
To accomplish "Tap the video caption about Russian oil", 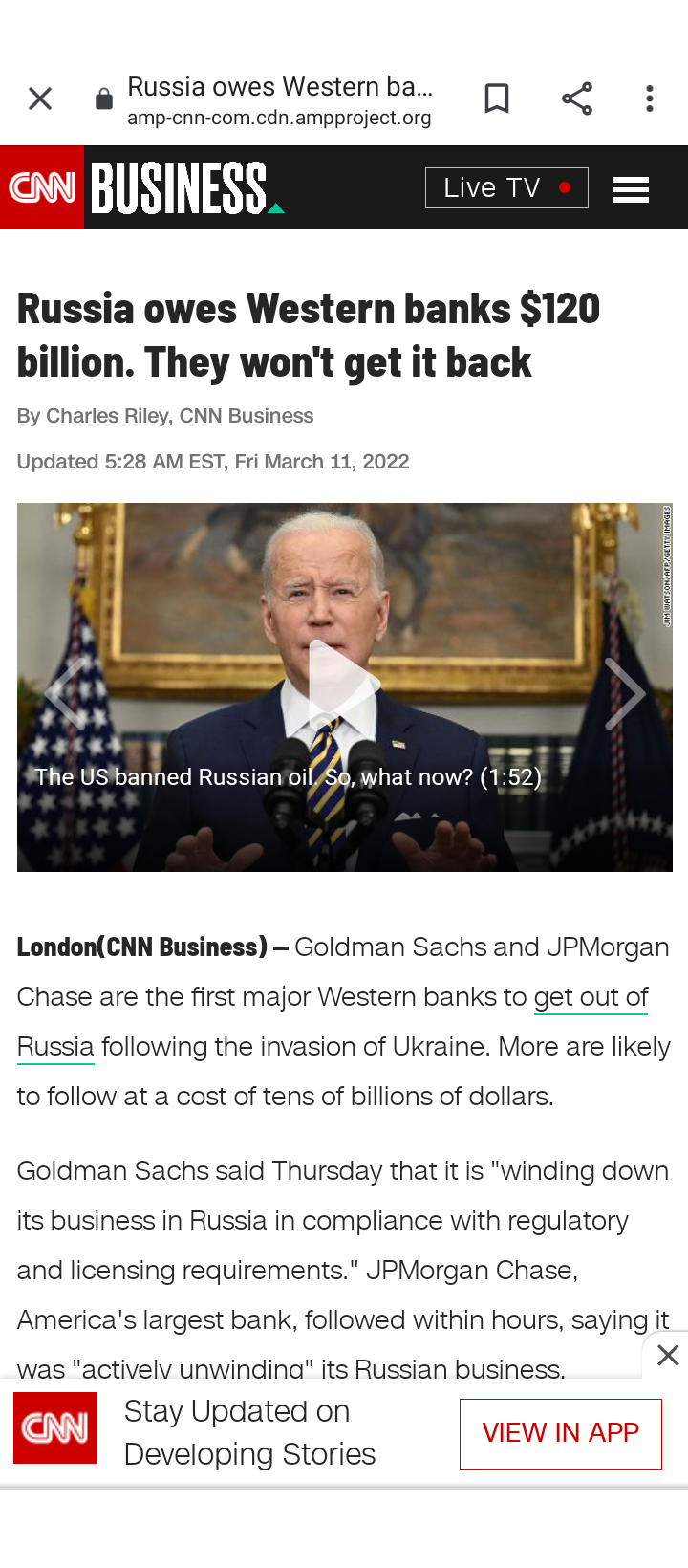I will [289, 777].
